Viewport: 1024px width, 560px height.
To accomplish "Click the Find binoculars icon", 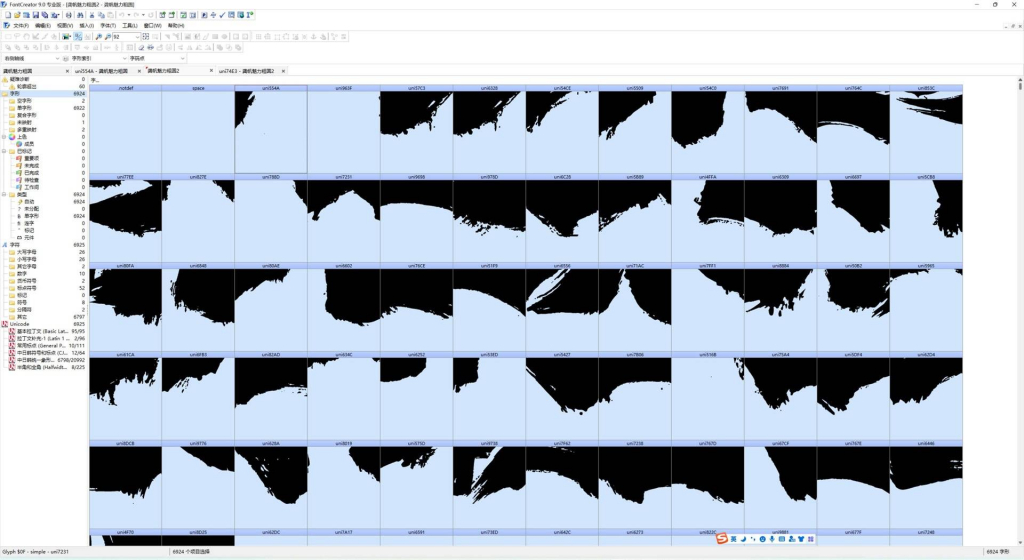I will 80,15.
